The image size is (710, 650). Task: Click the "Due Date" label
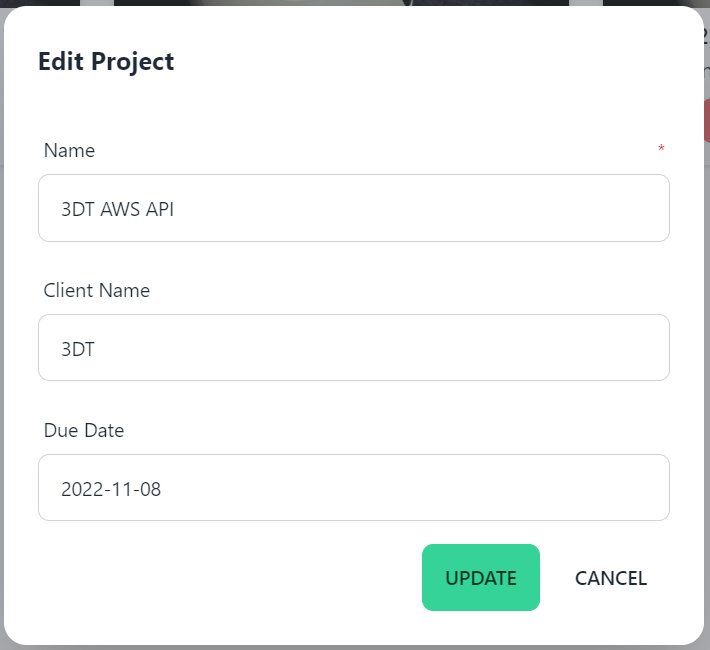[83, 431]
